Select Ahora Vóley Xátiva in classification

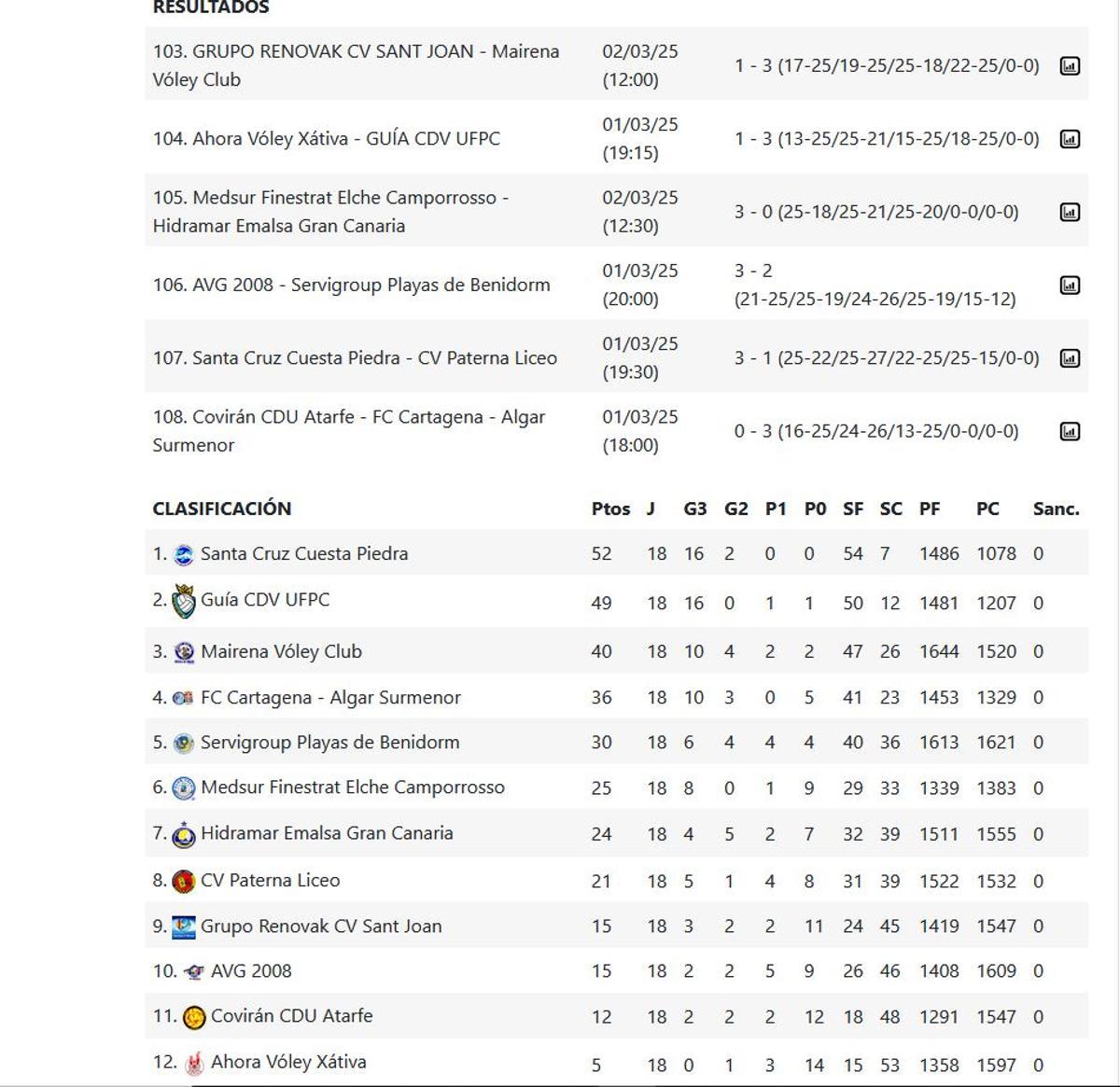tap(288, 1062)
